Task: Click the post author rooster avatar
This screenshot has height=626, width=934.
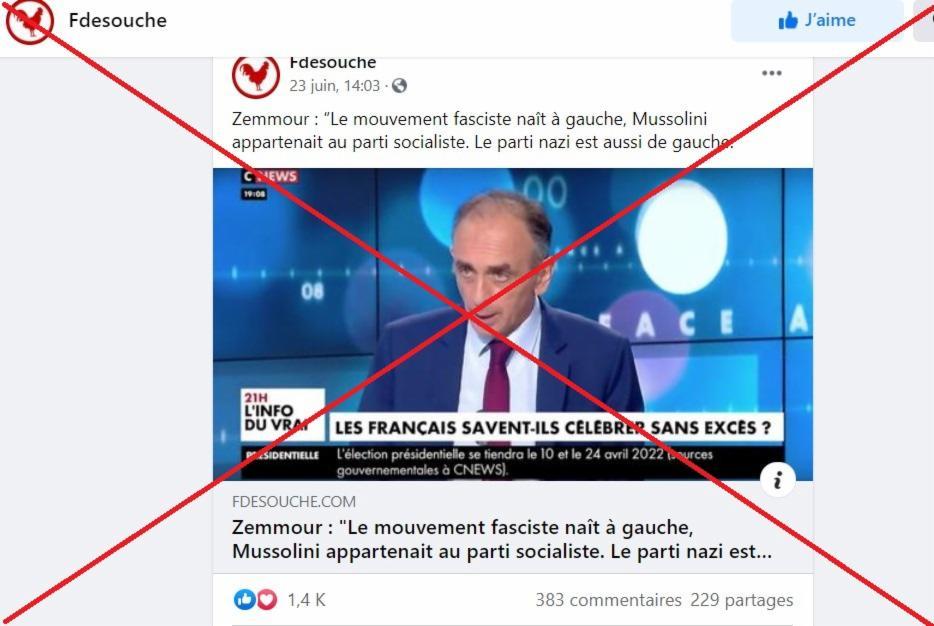Action: pos(256,76)
